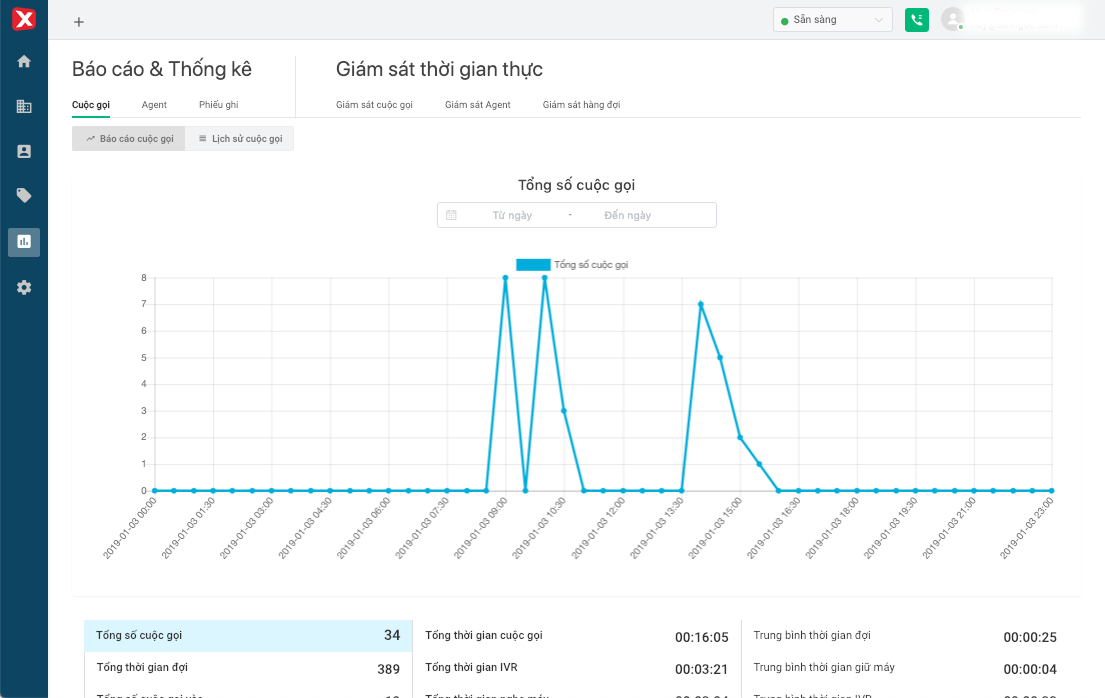Click the green phone call button

point(916,20)
